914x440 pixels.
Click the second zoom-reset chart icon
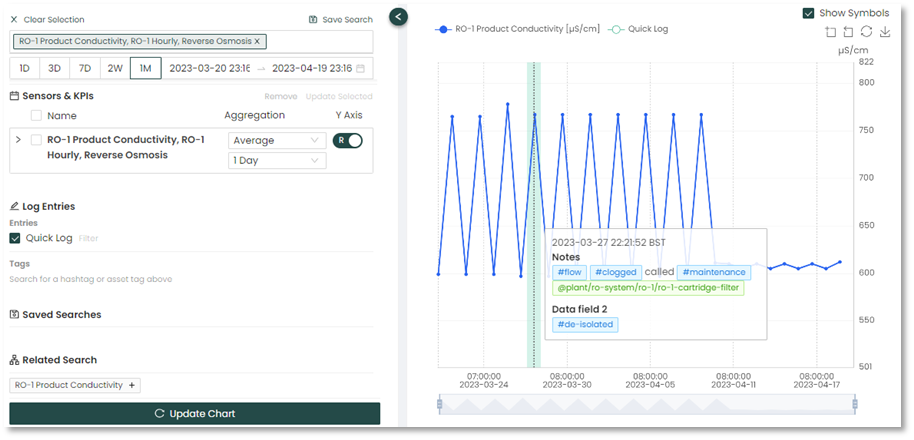coord(848,32)
